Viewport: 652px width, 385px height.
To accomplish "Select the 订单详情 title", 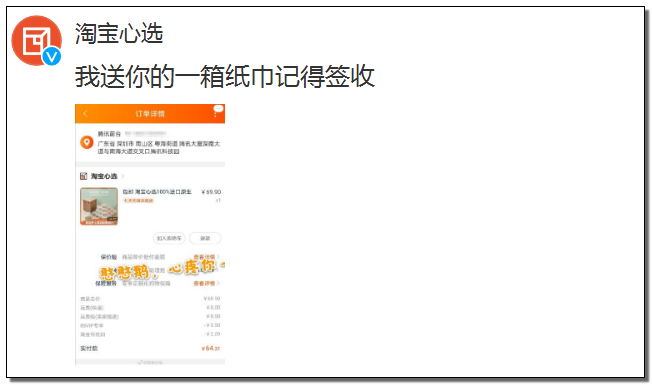I will click(150, 114).
